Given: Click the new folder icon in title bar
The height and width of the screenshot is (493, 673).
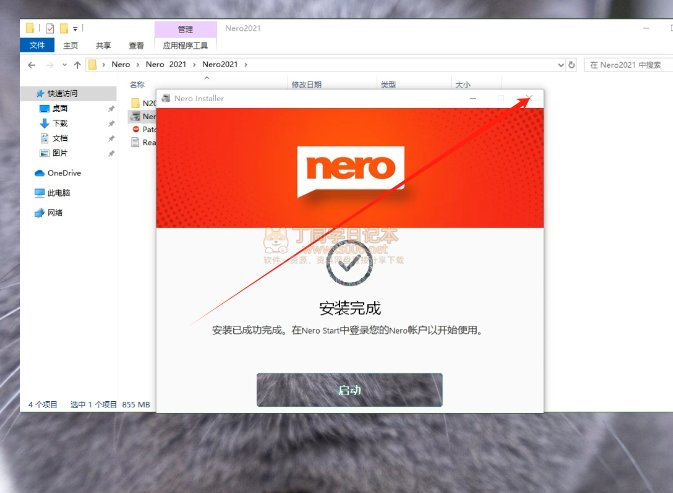Looking at the screenshot, I should pyautogui.click(x=64, y=28).
